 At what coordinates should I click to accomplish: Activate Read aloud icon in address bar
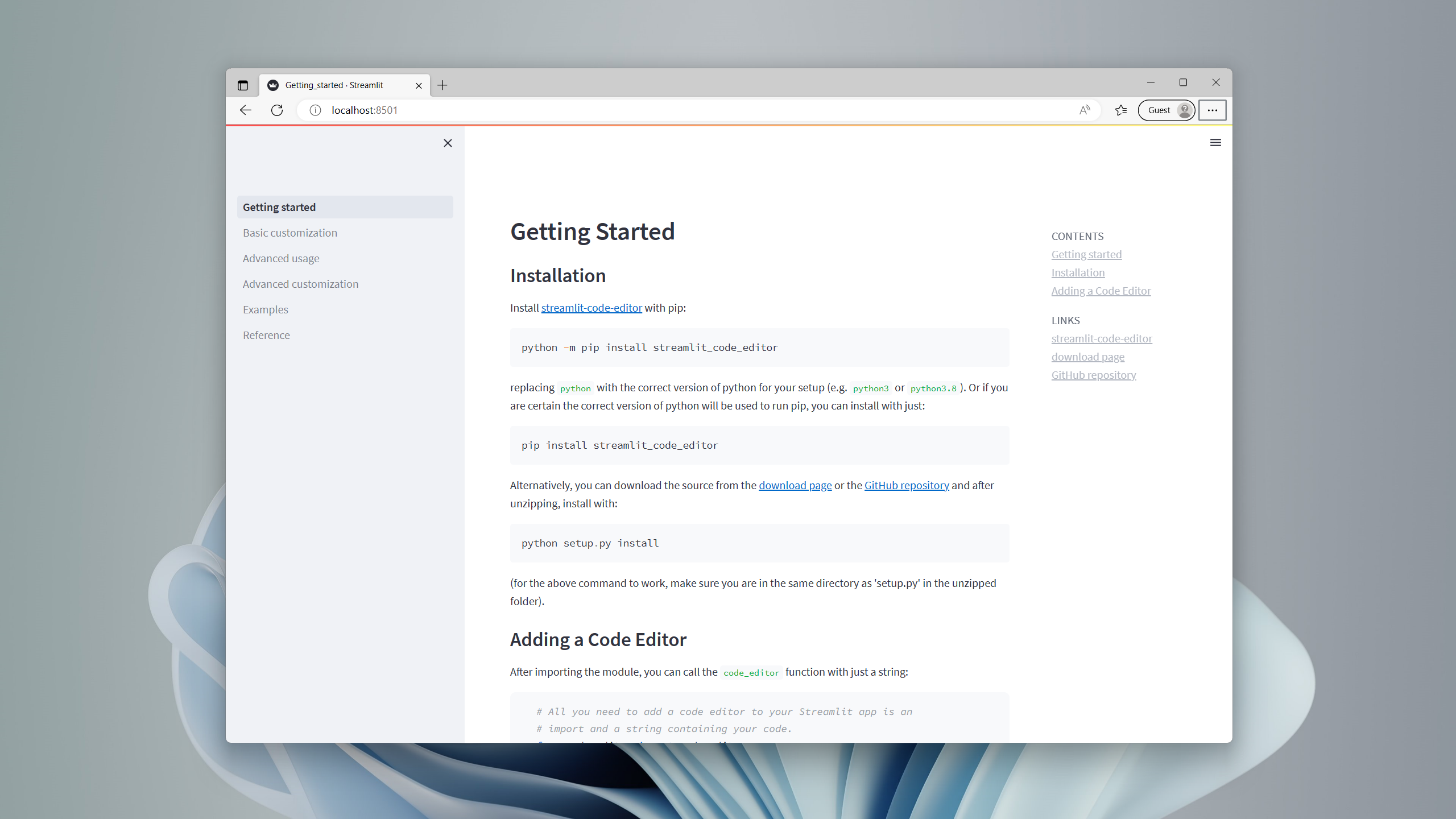1085,110
